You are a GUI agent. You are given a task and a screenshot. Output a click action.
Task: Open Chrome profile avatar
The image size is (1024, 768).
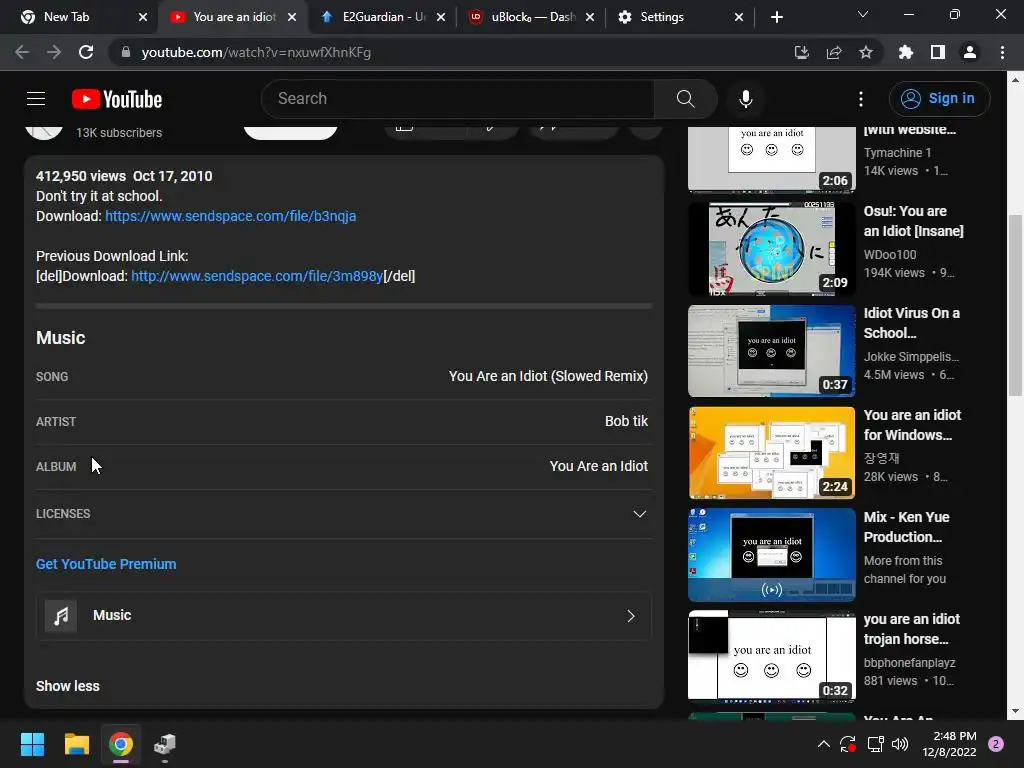(x=970, y=52)
